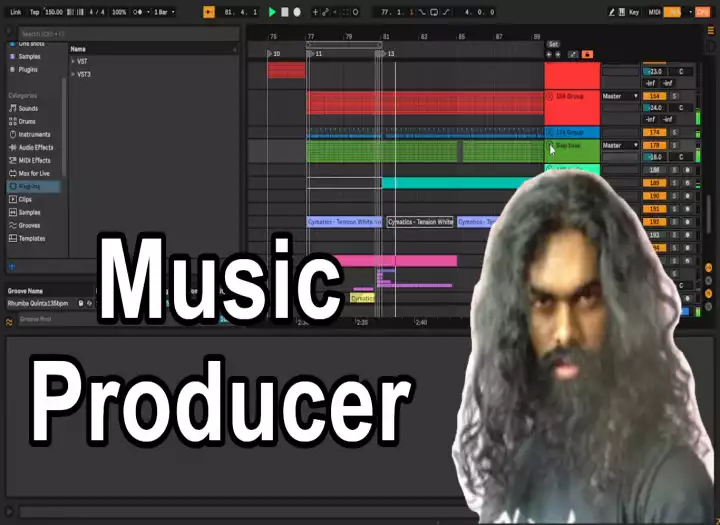Toggle the Draw mode pencil icon
Viewport: 720px width, 525px height.
[611, 12]
